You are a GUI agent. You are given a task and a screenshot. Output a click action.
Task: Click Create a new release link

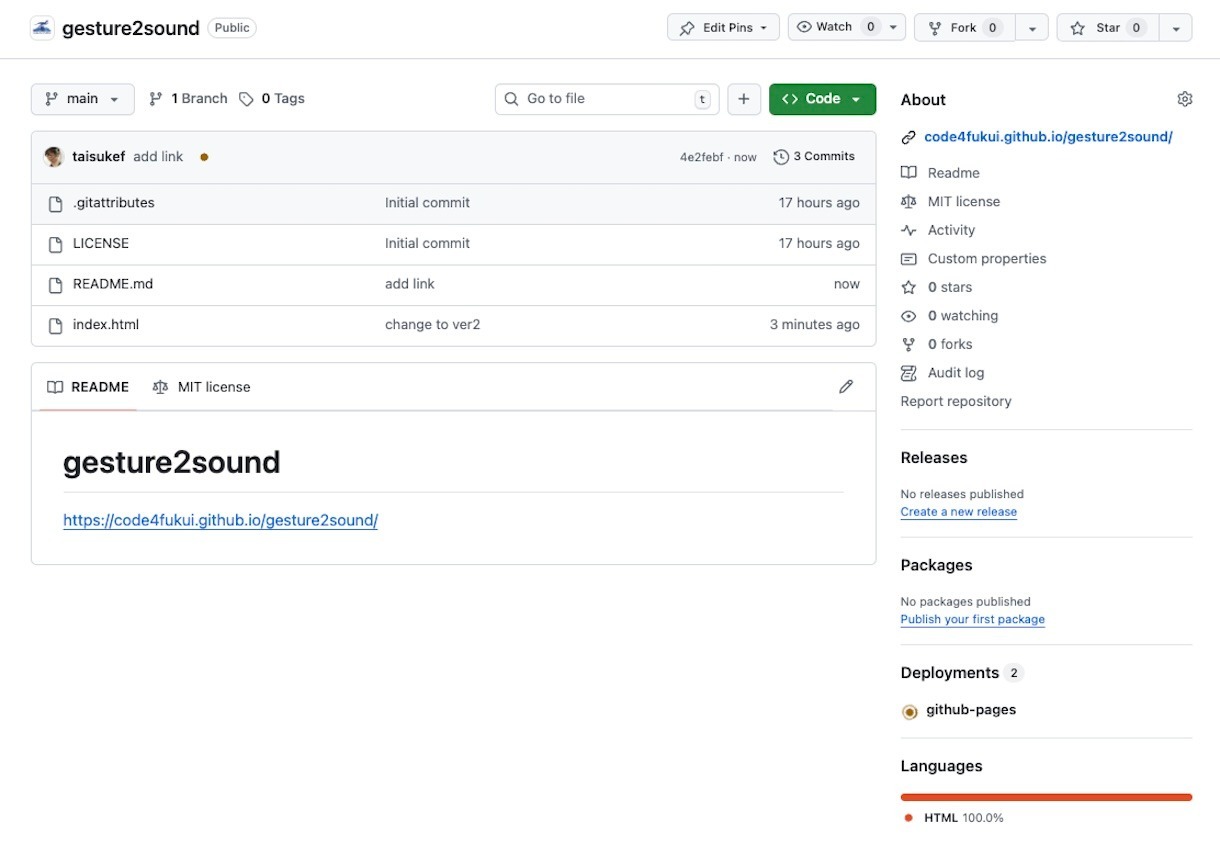[x=958, y=512]
